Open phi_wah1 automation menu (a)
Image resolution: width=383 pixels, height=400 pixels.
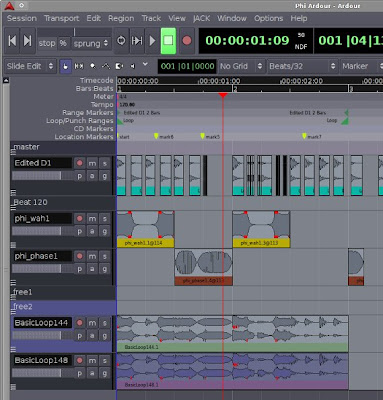(92, 231)
